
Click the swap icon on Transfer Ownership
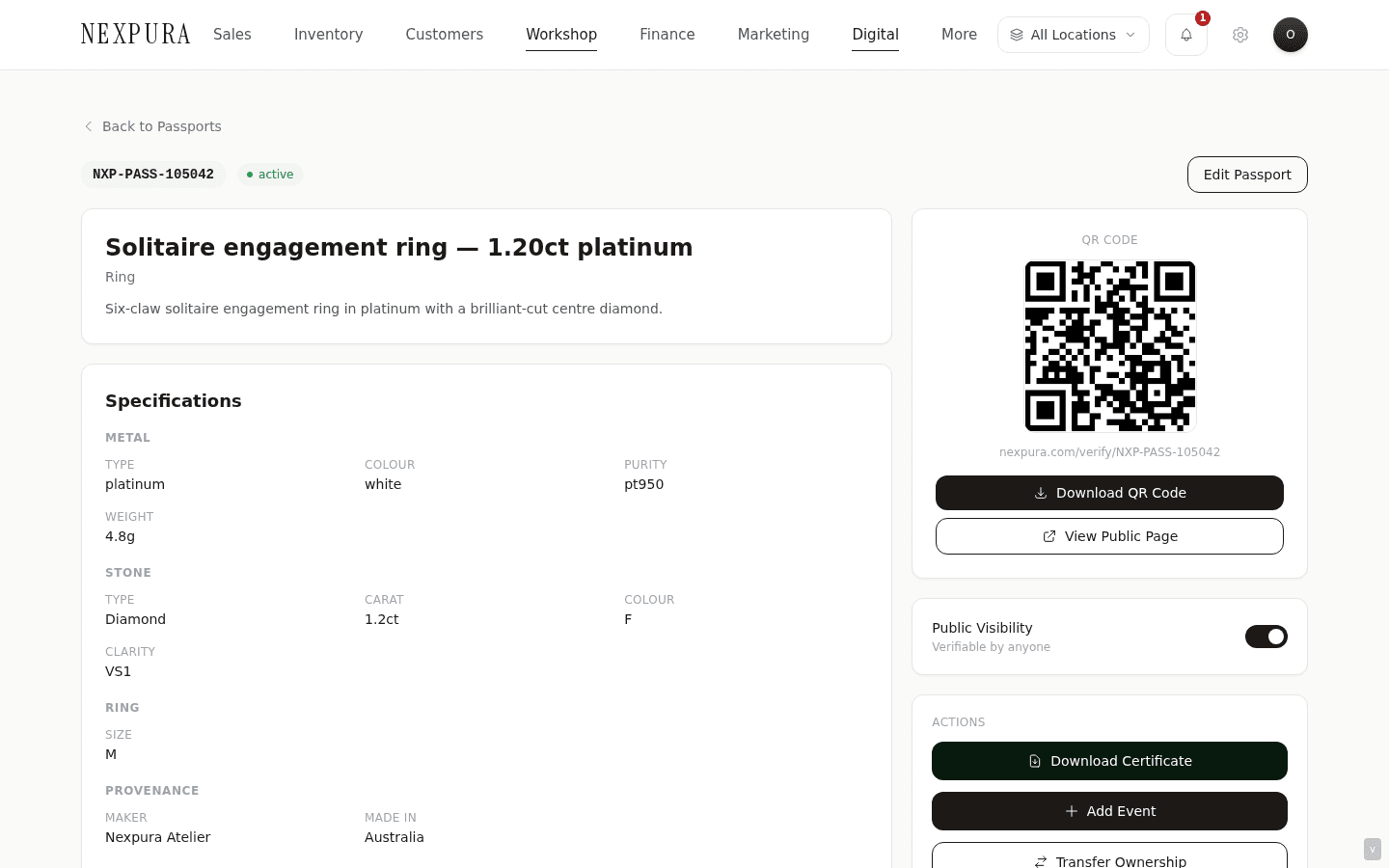(x=1041, y=861)
